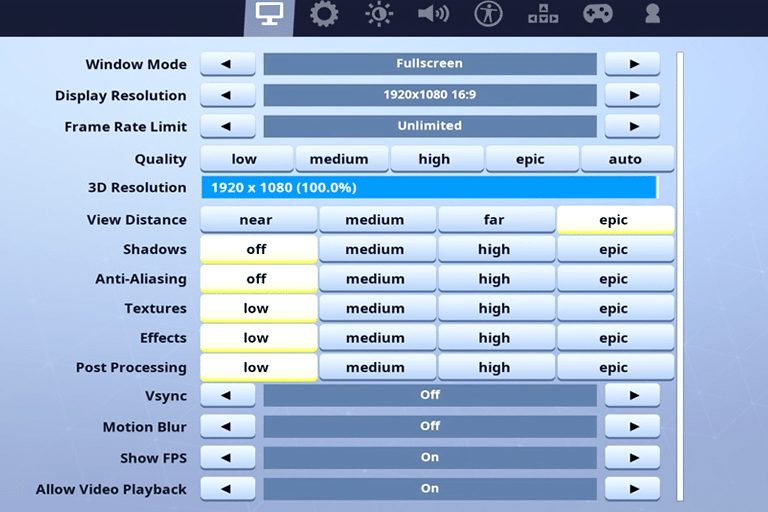Image resolution: width=768 pixels, height=512 pixels.
Task: Click left arrow for Vsync
Action: click(228, 395)
